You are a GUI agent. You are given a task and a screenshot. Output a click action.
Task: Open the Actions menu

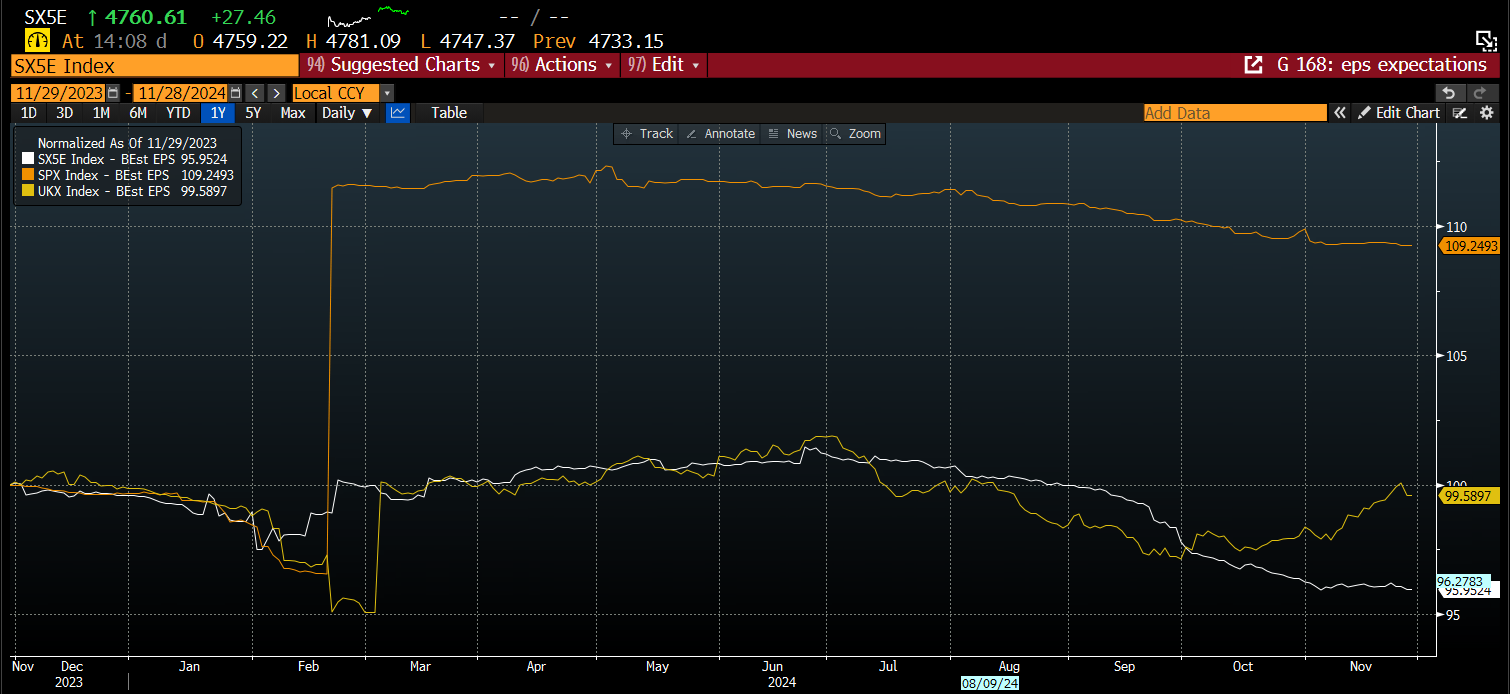tap(562, 65)
